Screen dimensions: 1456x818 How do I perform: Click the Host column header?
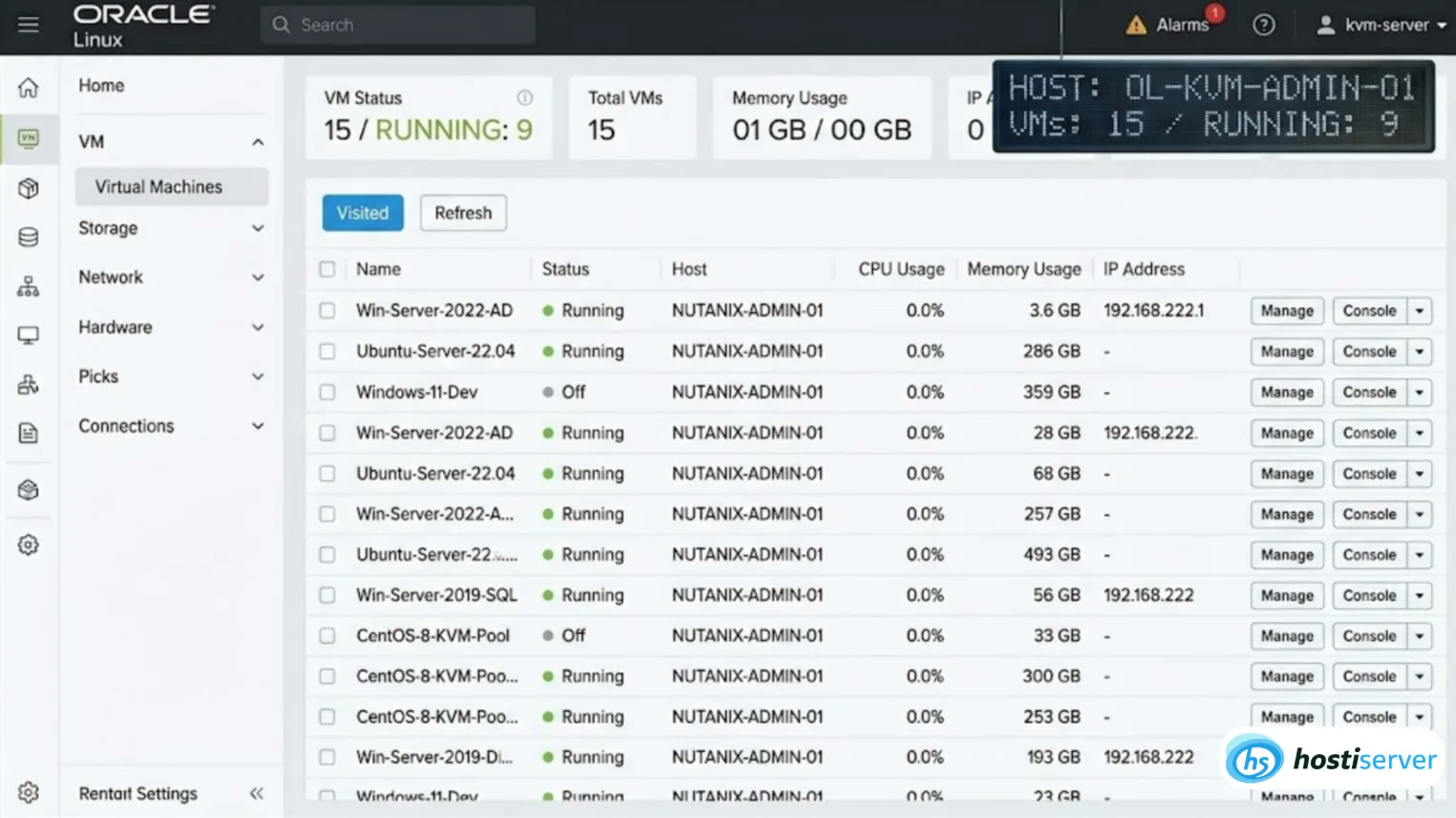689,269
